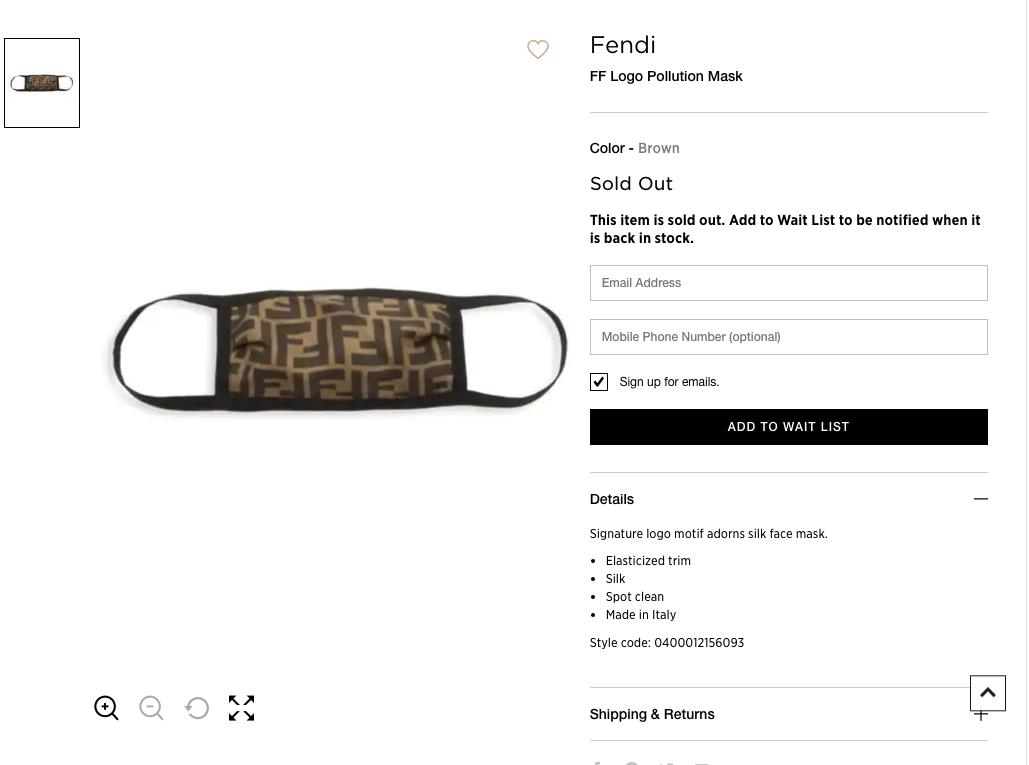Expand the Shipping & Returns section
Screen dimensions: 1029x765
980,714
